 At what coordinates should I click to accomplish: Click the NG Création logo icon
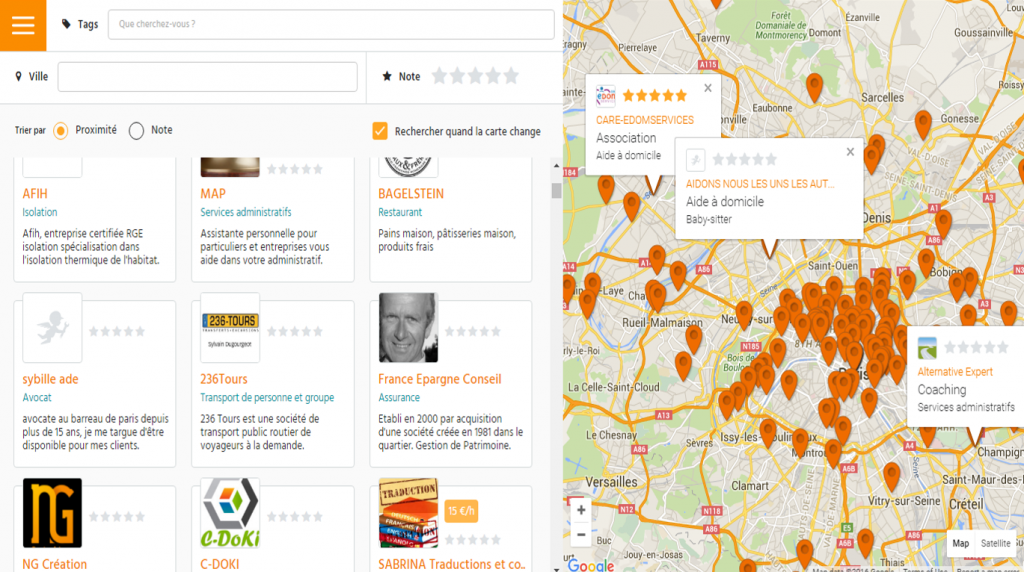52,513
